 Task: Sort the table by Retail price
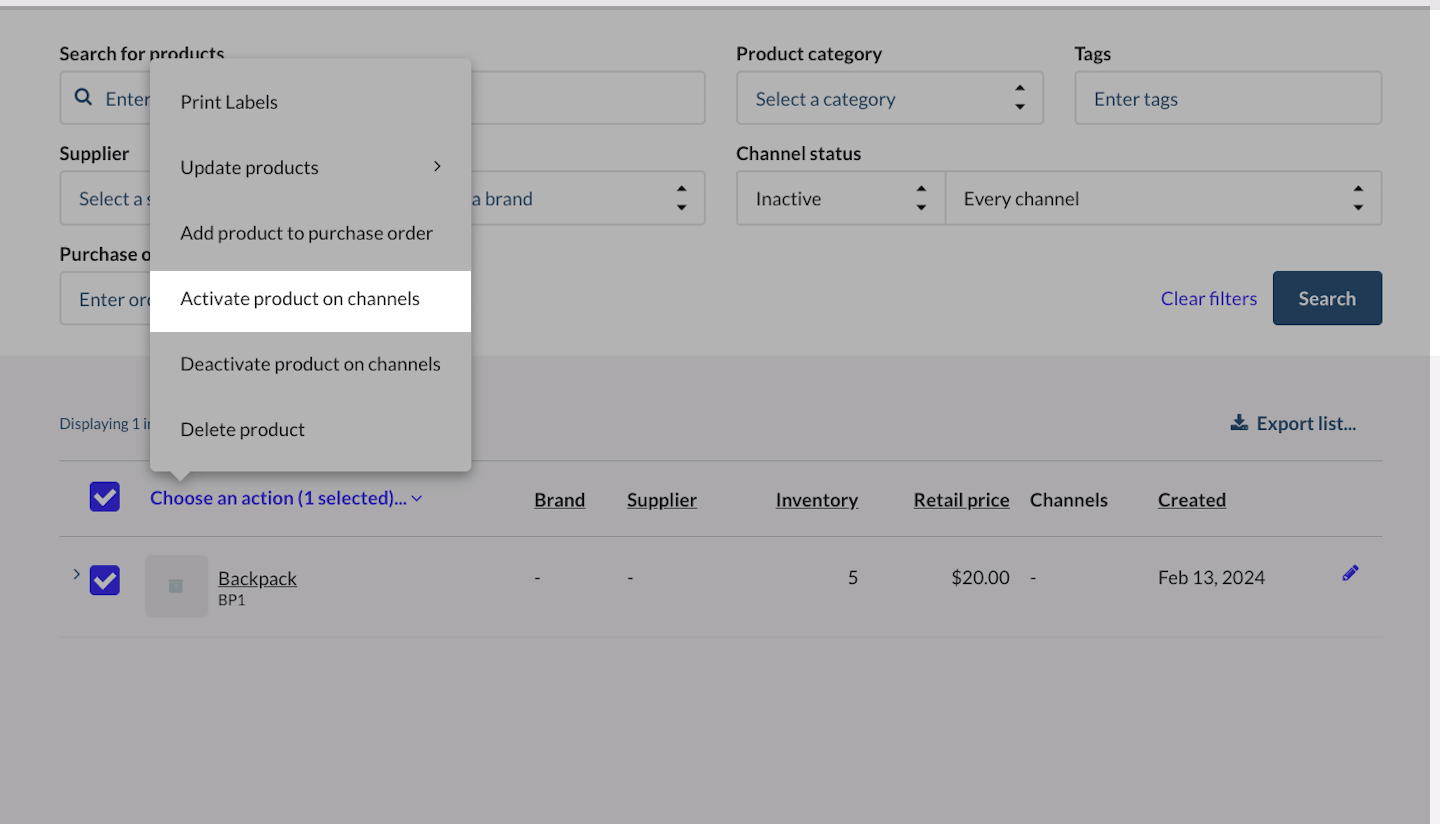pos(960,500)
